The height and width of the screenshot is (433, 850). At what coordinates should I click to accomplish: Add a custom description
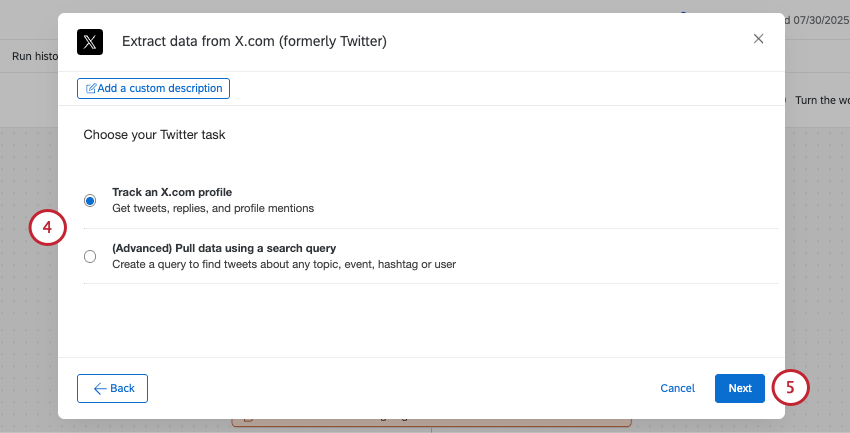pos(153,88)
